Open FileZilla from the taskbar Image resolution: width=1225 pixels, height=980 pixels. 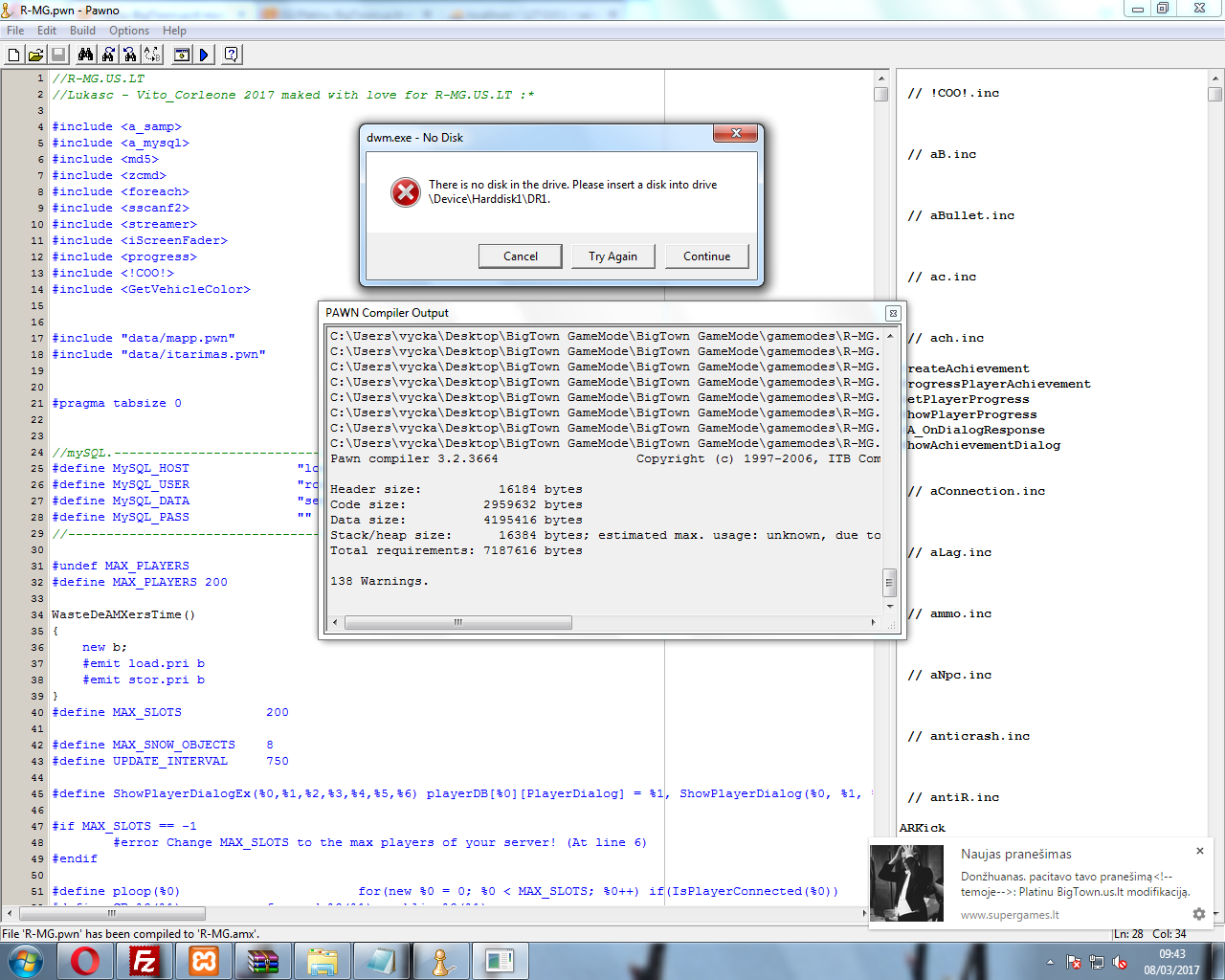145,961
